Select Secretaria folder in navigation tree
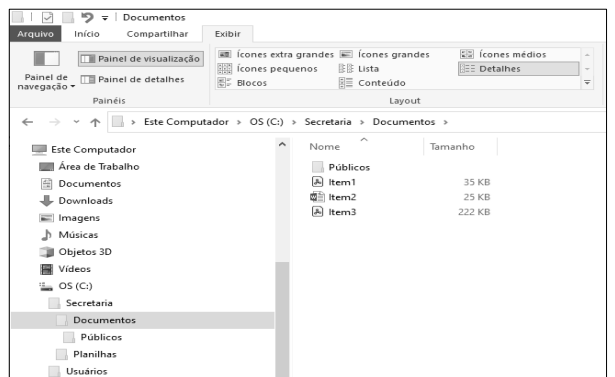The image size is (615, 377). pyautogui.click(x=80, y=303)
